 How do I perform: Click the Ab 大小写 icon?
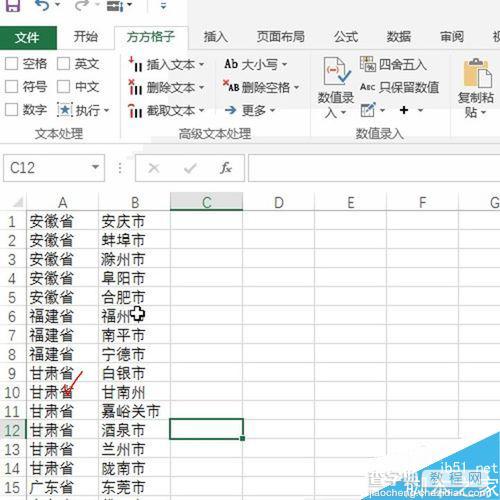tap(231, 64)
